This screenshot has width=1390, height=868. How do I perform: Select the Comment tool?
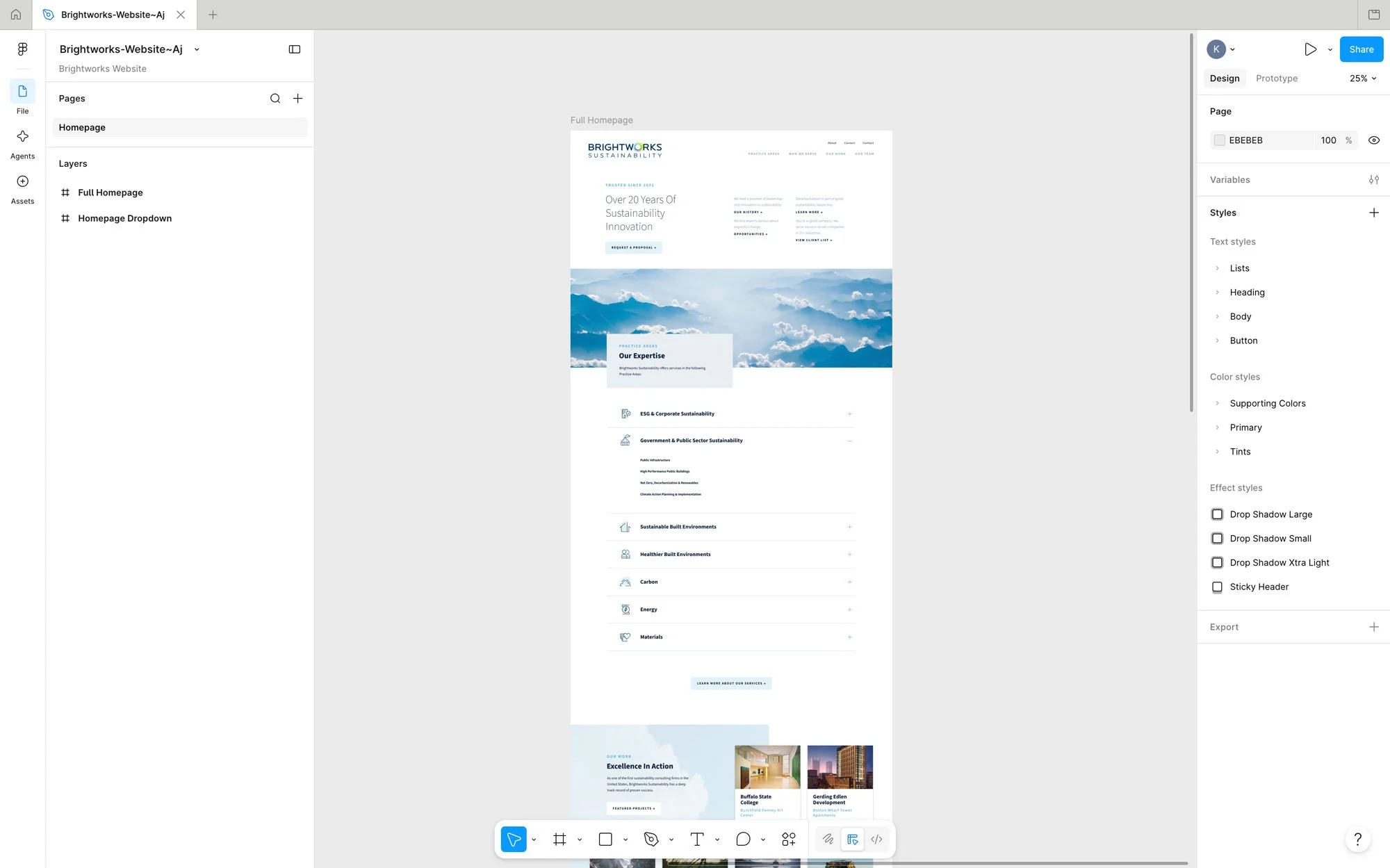[743, 840]
